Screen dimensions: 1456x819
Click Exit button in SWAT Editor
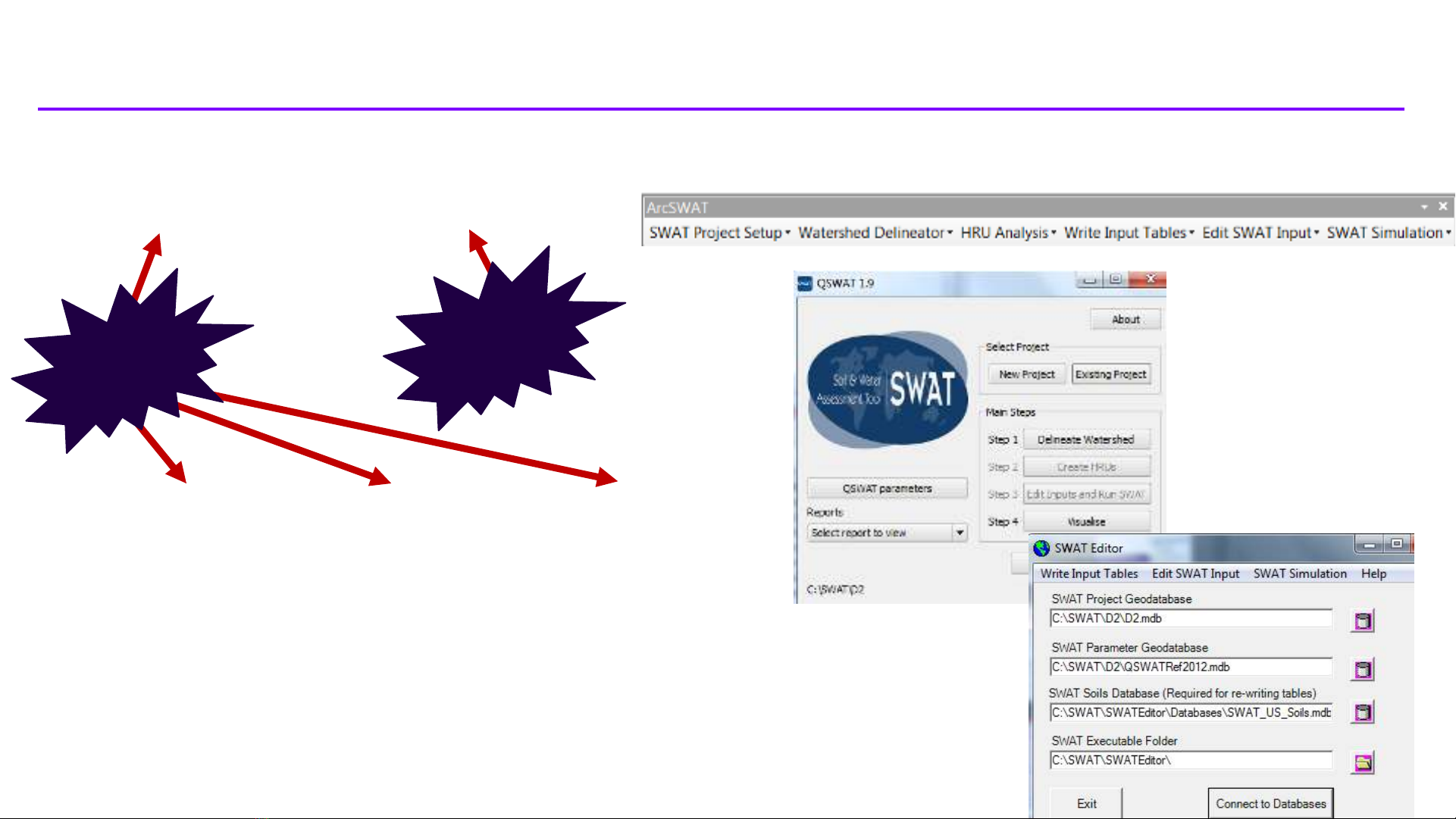pos(1086,803)
